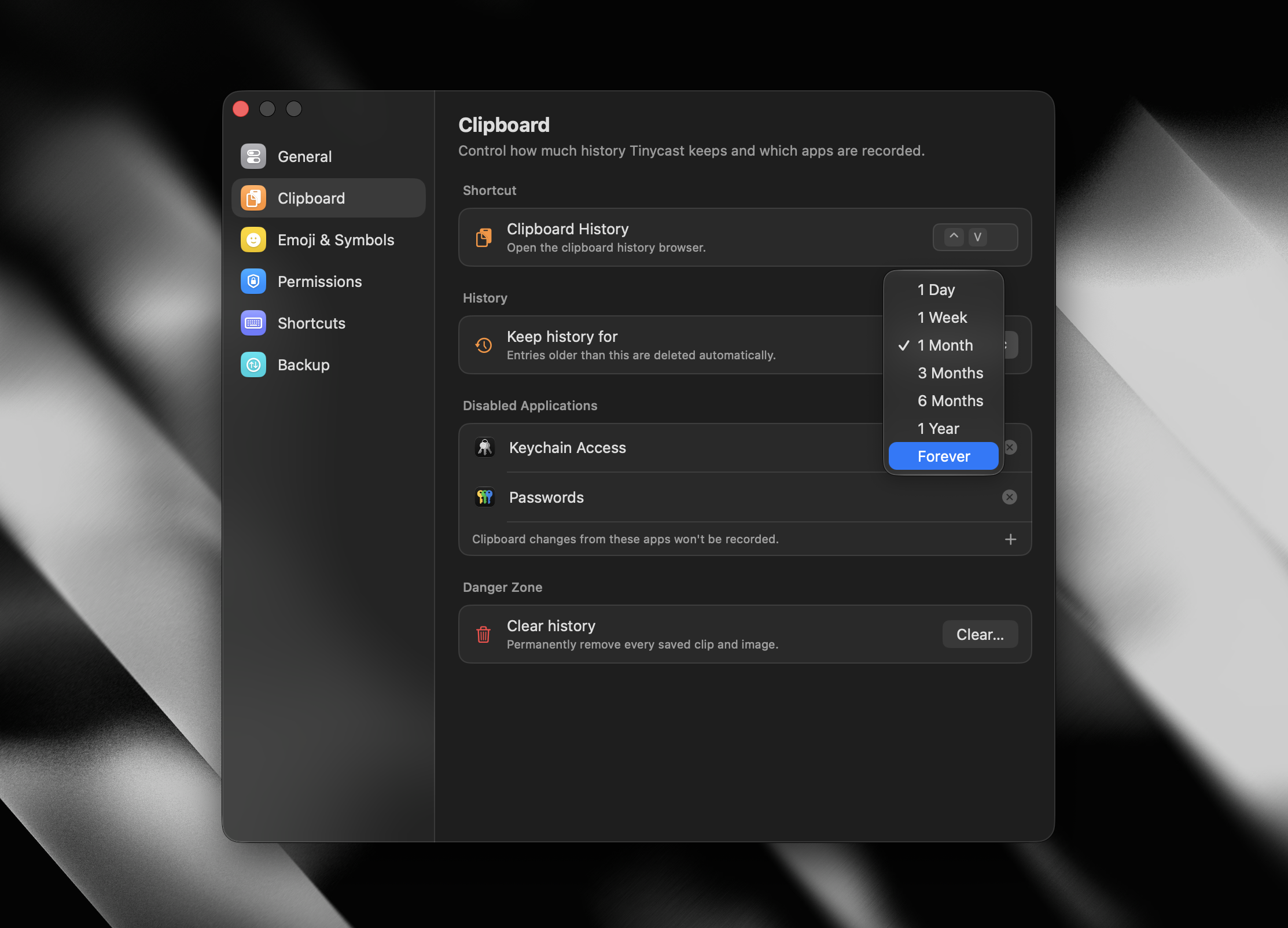Choose 1 Day from the menu
This screenshot has height=928, width=1288.
click(944, 289)
